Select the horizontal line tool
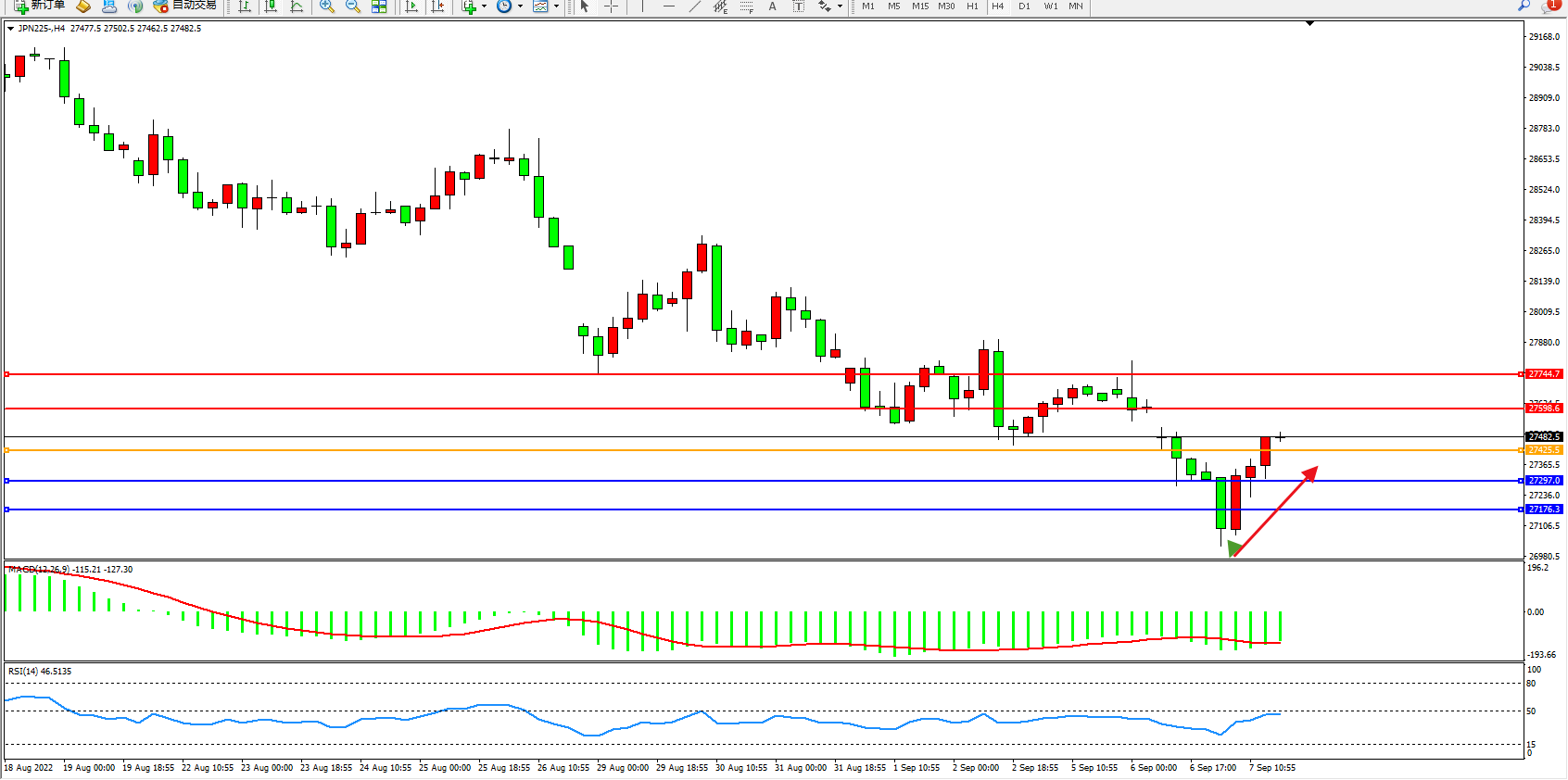The width and height of the screenshot is (1568, 780). 669,6
